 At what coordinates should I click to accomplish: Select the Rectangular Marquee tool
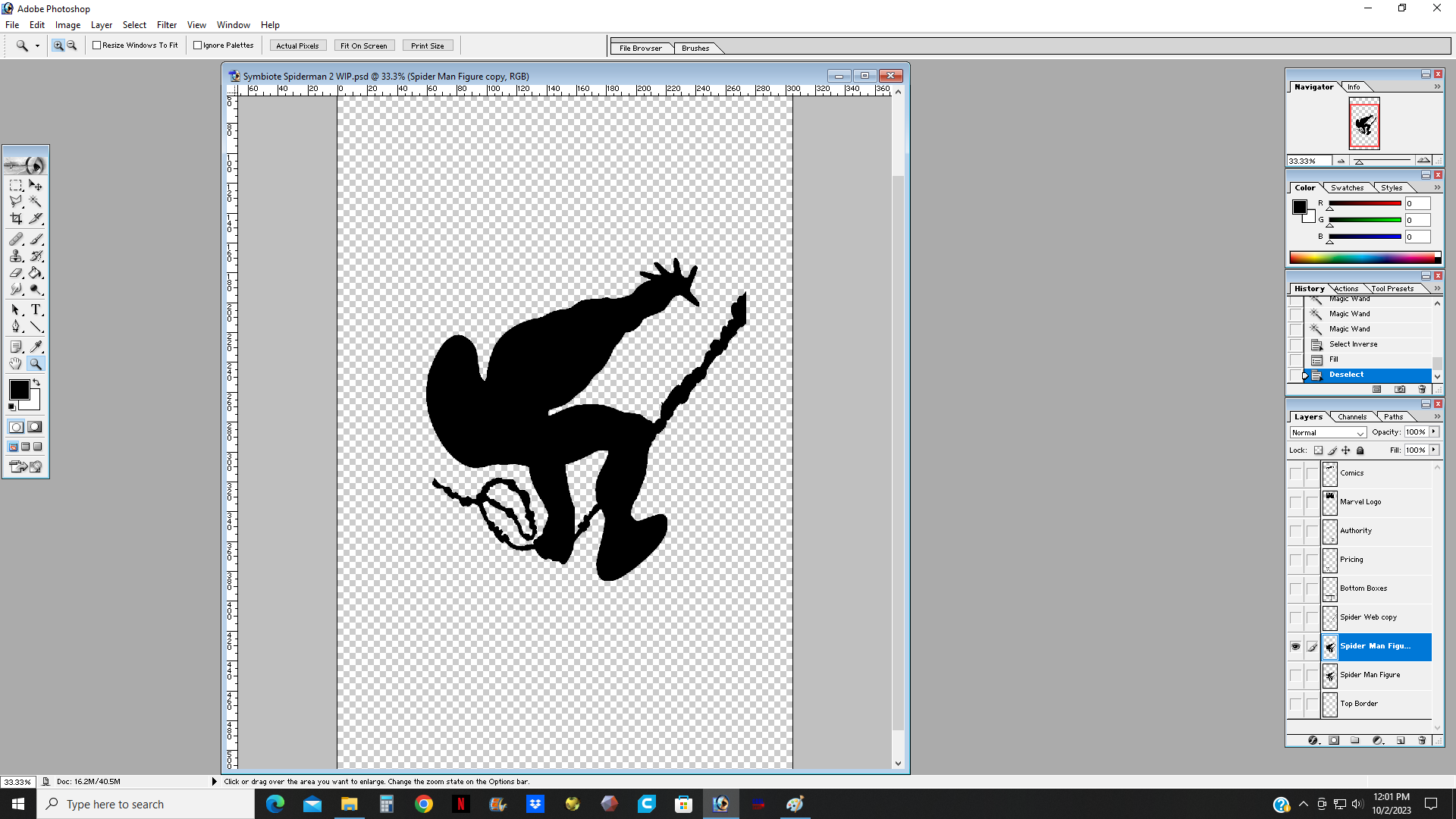coord(16,185)
